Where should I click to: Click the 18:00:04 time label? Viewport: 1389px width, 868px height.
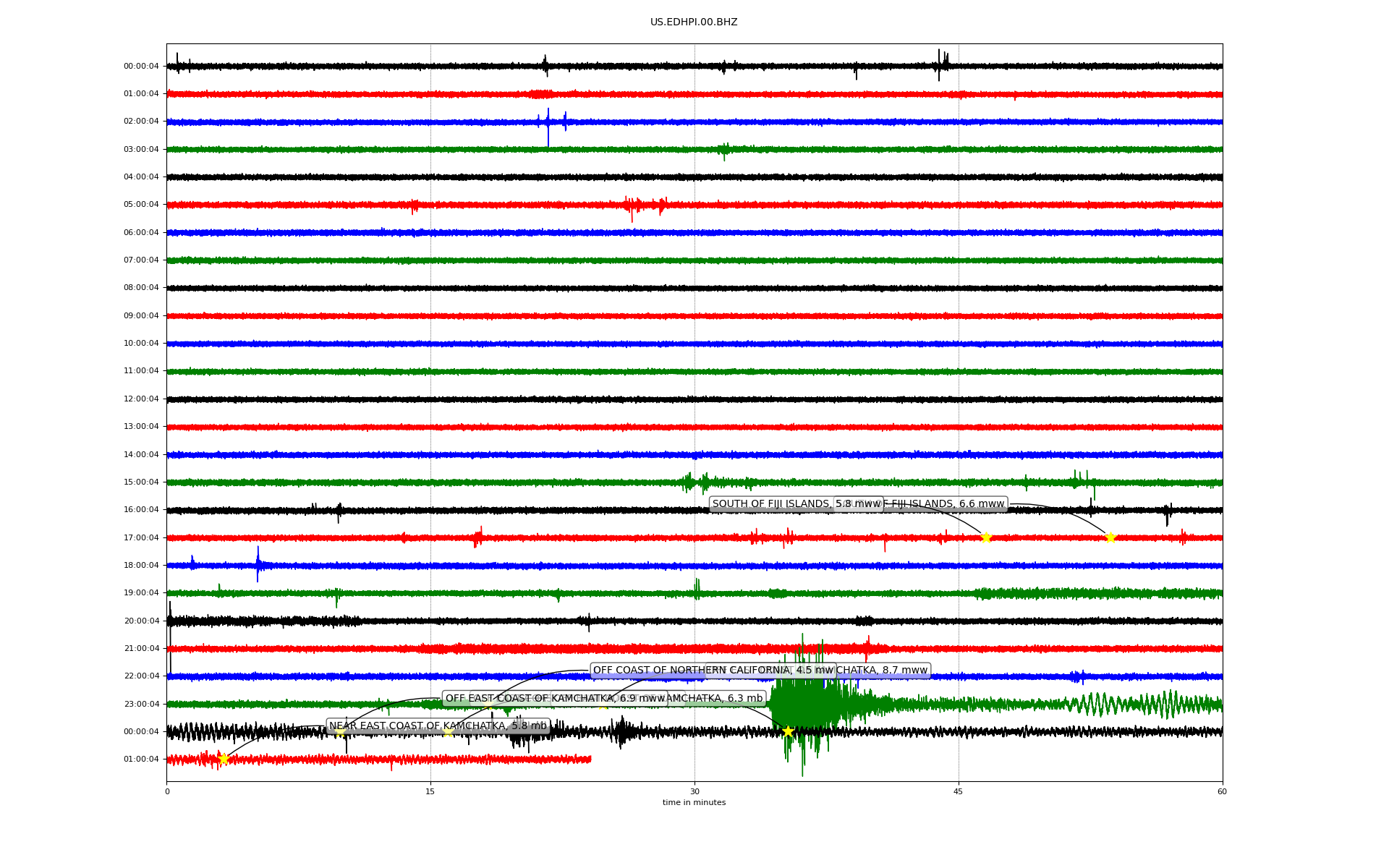coord(141,565)
